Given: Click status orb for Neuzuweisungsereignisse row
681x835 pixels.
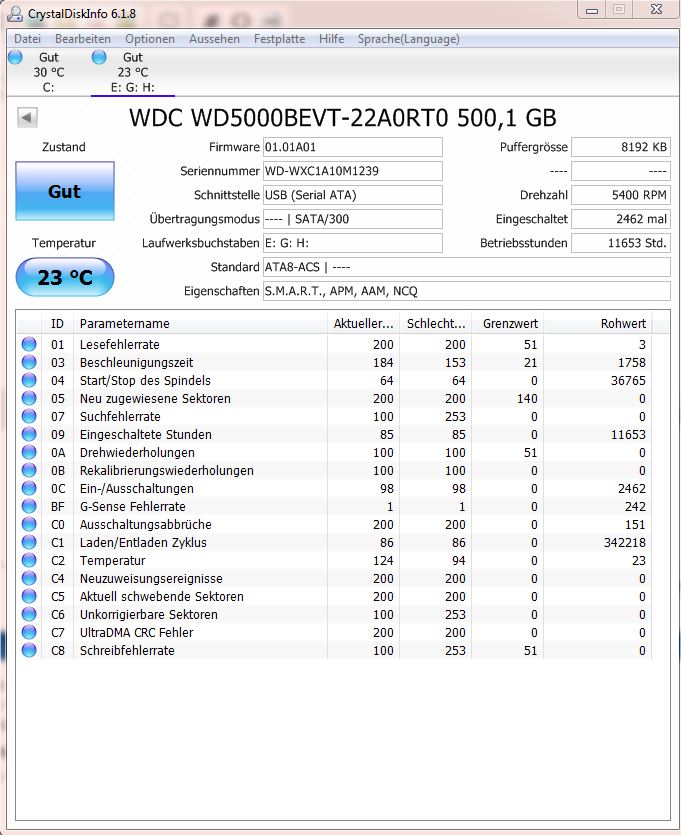Looking at the screenshot, I should point(29,578).
